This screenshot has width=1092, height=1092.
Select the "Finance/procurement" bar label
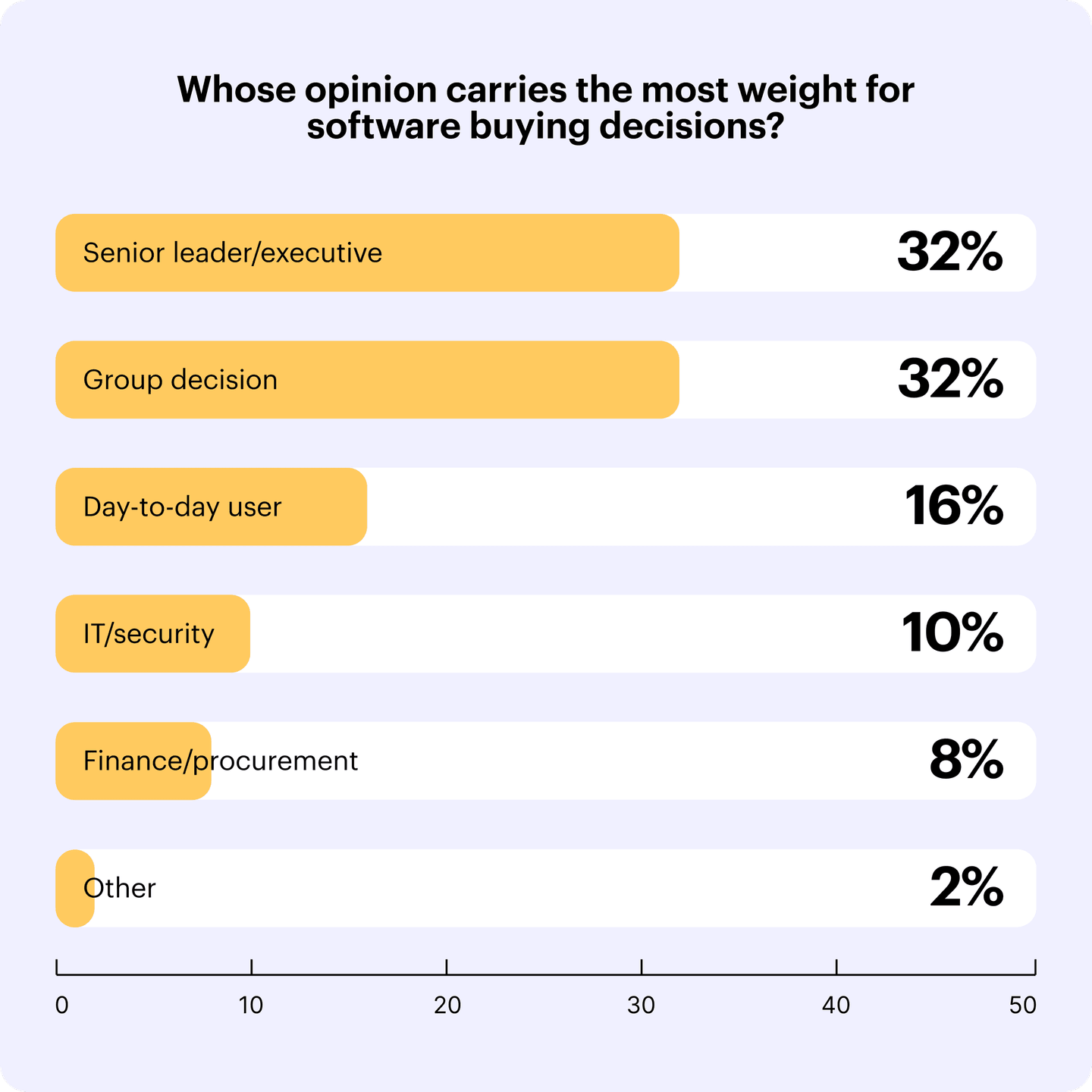[x=220, y=761]
